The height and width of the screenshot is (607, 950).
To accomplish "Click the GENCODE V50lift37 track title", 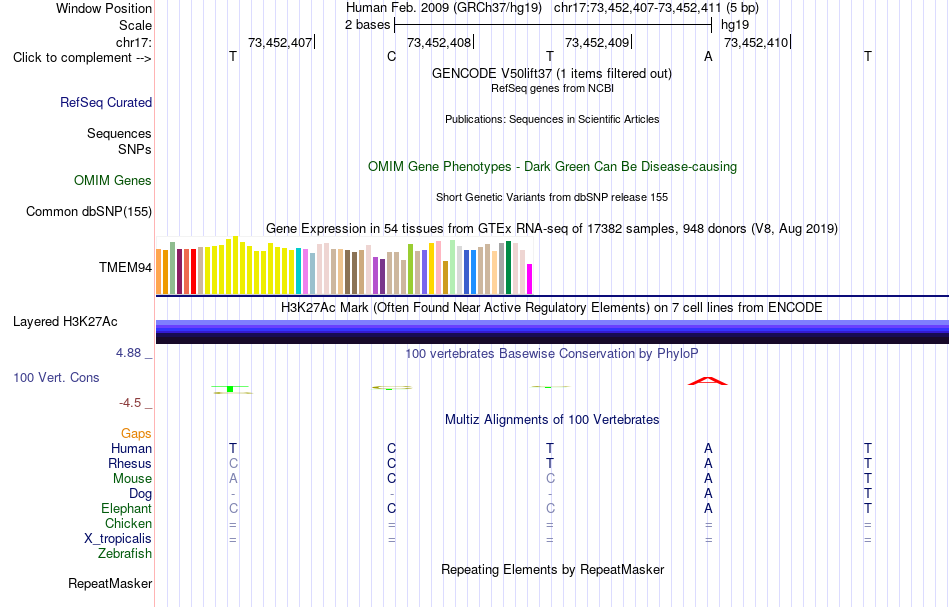I will (552, 73).
